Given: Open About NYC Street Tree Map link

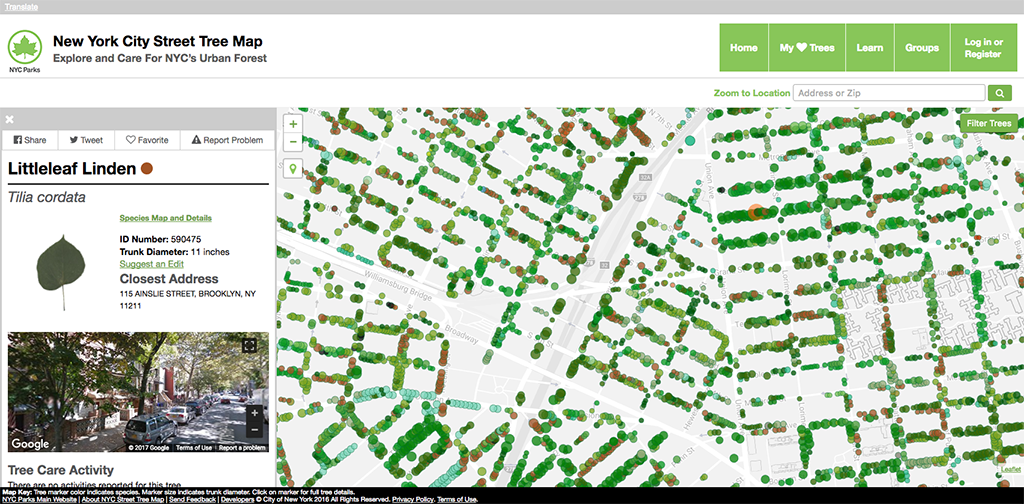Looking at the screenshot, I should coord(121,499).
